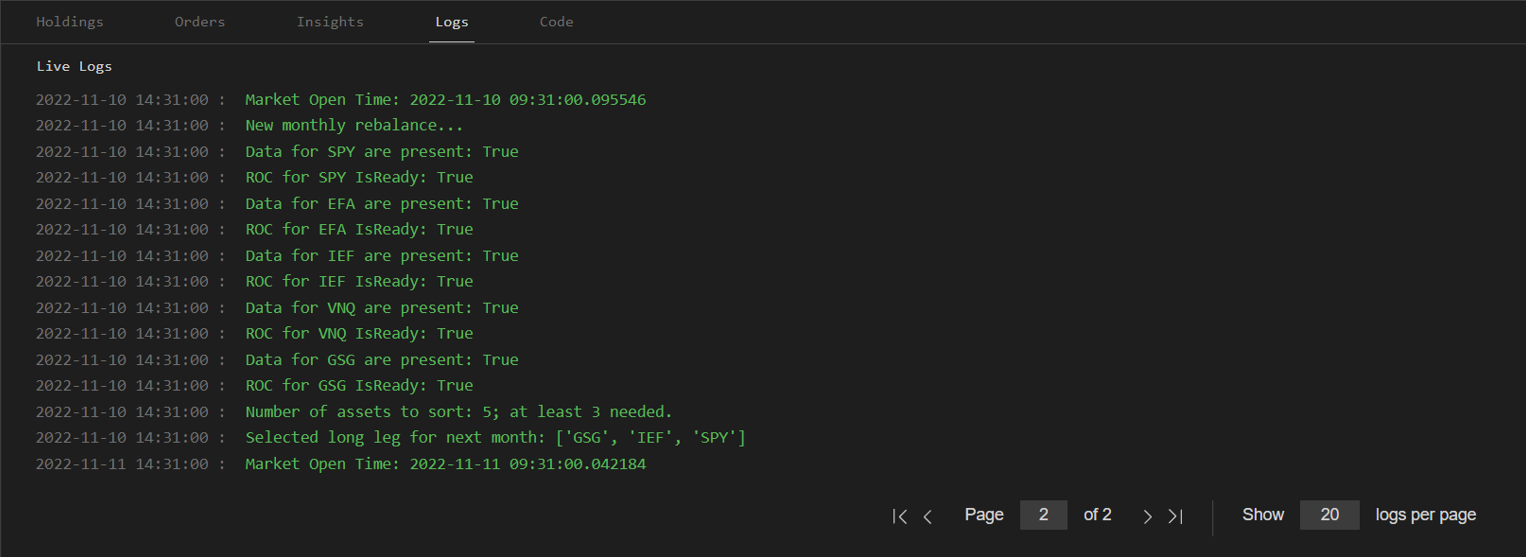The width and height of the screenshot is (1526, 557).
Task: Go to first page of logs
Action: point(900,516)
